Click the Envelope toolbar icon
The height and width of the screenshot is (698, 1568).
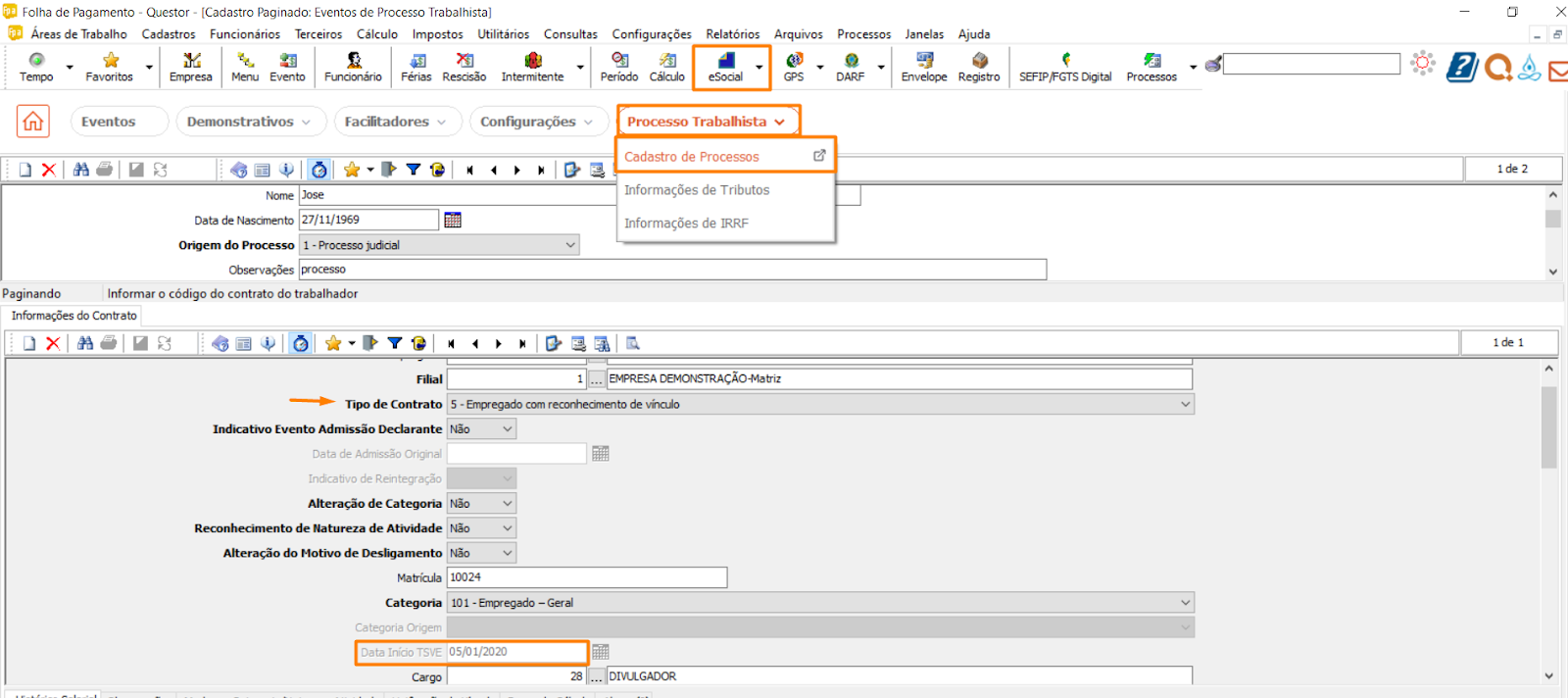(x=924, y=67)
